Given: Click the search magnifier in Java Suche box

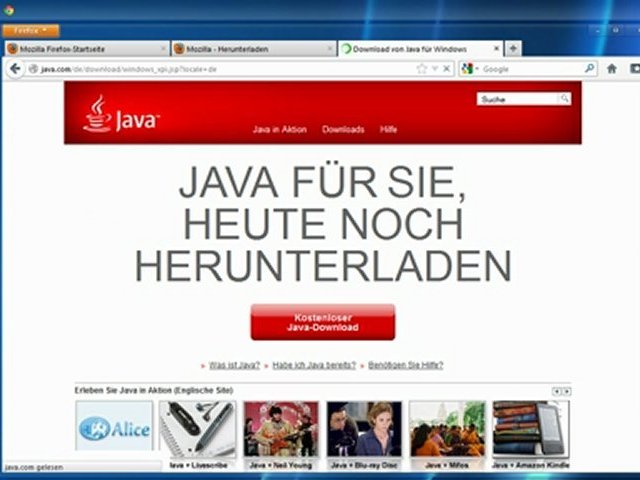Looking at the screenshot, I should [x=564, y=99].
